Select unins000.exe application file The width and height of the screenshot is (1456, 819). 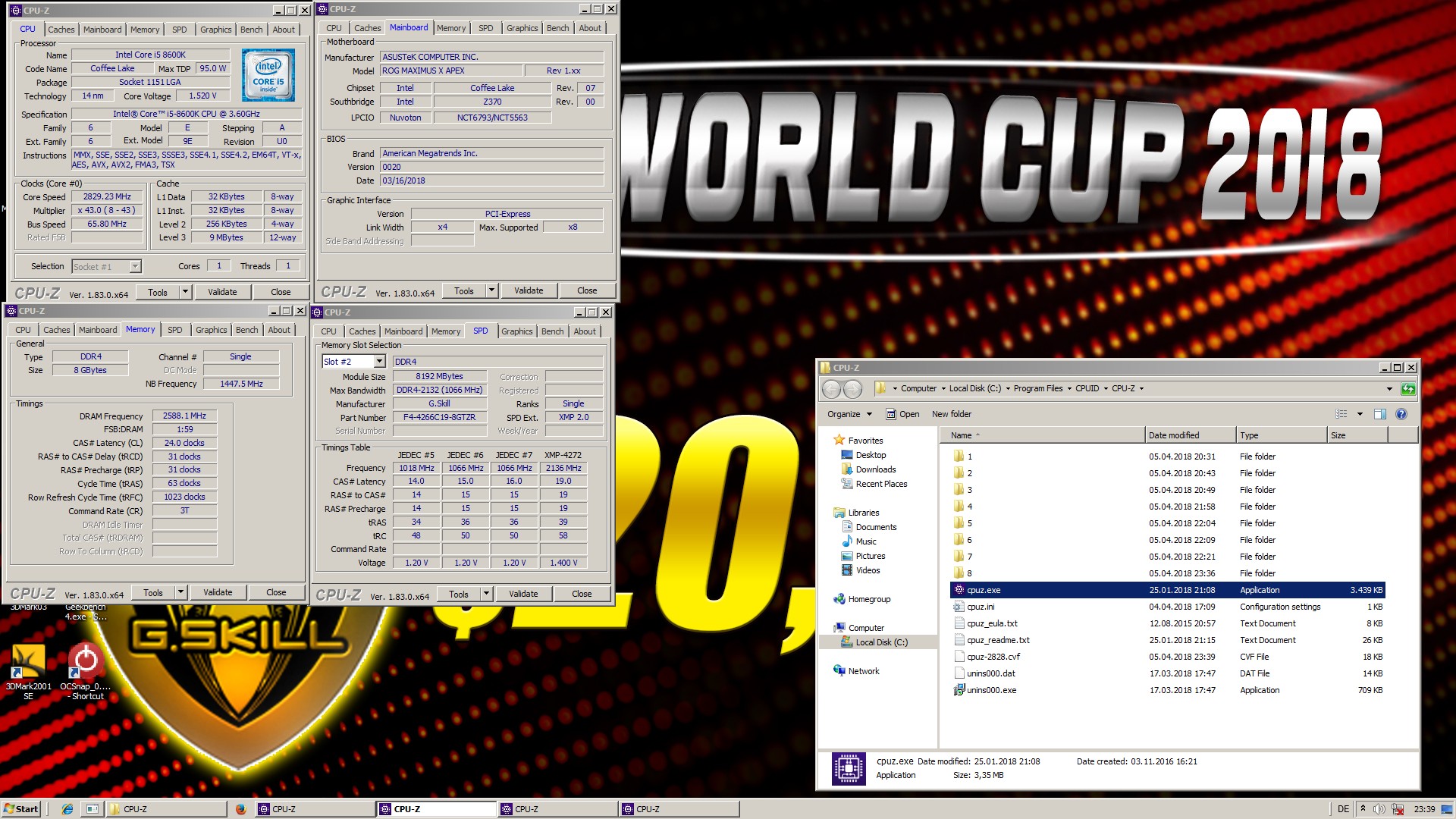click(x=1168, y=690)
